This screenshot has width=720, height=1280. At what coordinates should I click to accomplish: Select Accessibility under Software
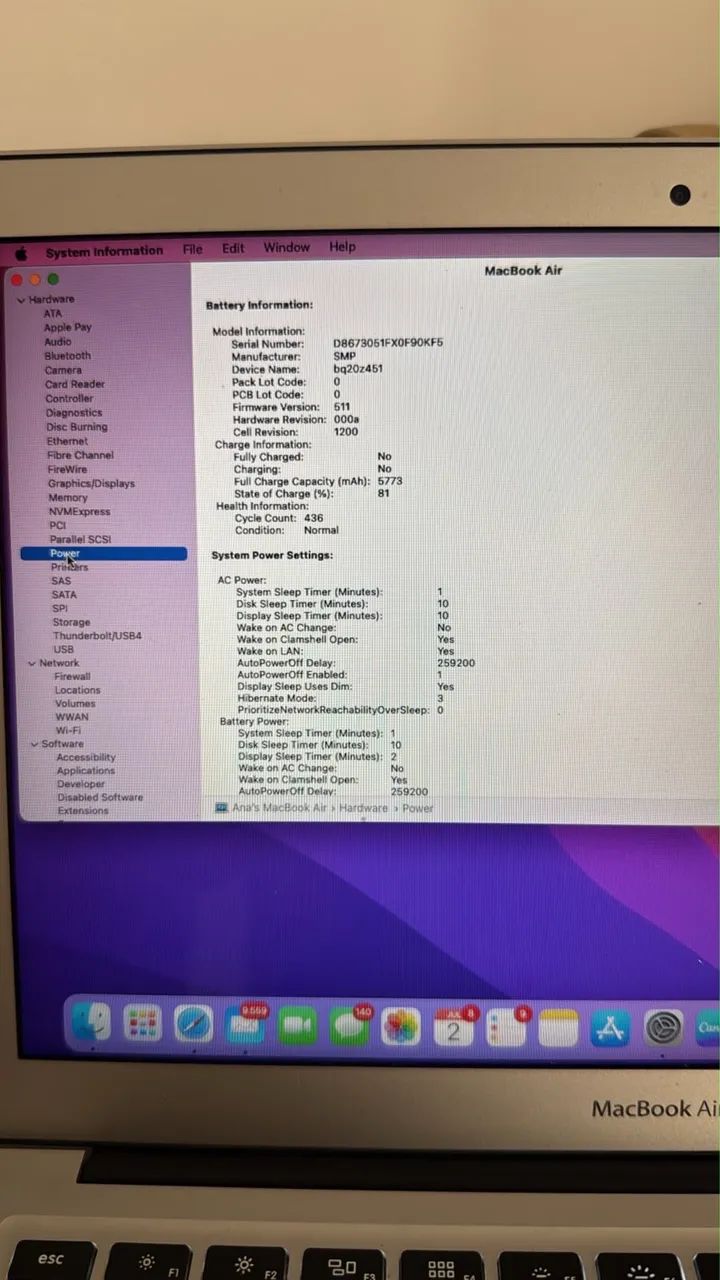[86, 757]
